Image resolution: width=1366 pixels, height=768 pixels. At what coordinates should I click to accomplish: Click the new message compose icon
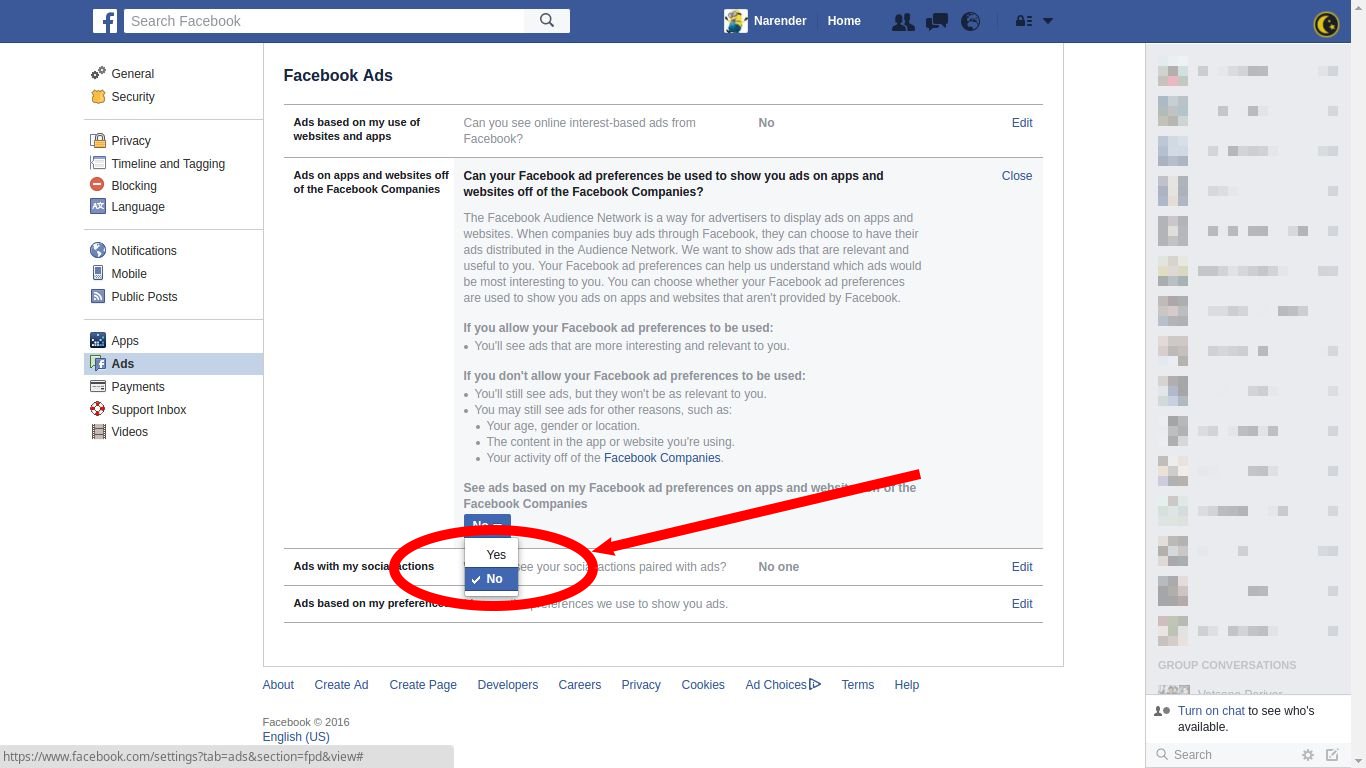tap(1332, 755)
